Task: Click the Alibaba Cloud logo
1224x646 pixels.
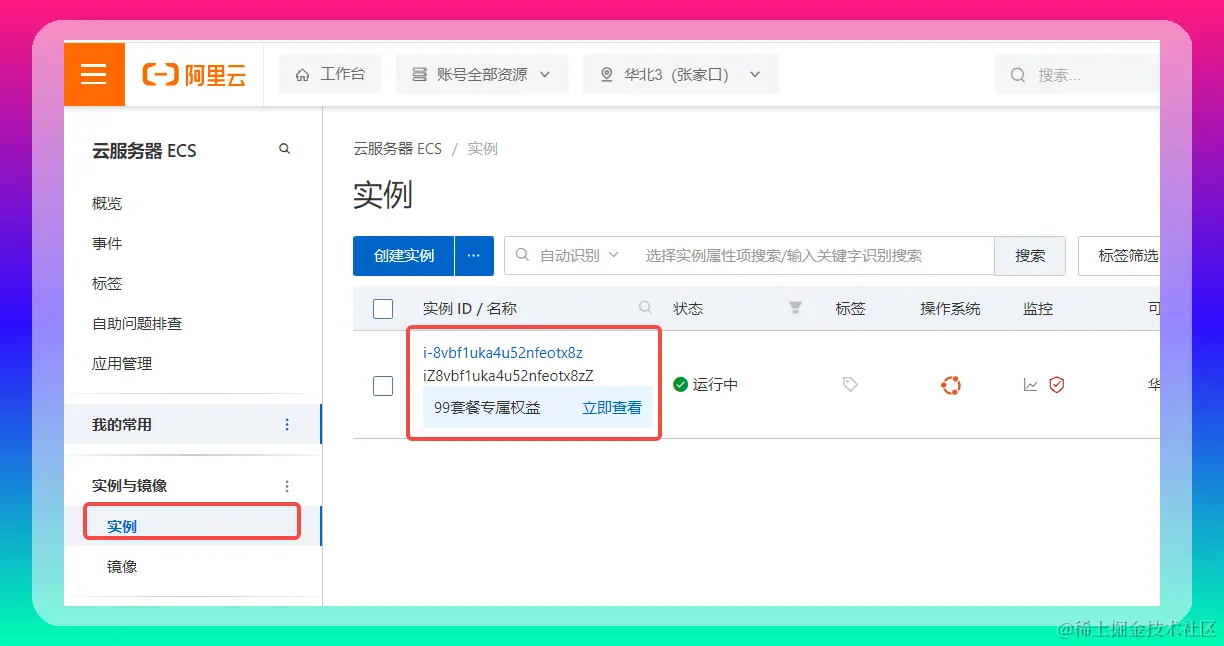Action: pyautogui.click(x=194, y=75)
